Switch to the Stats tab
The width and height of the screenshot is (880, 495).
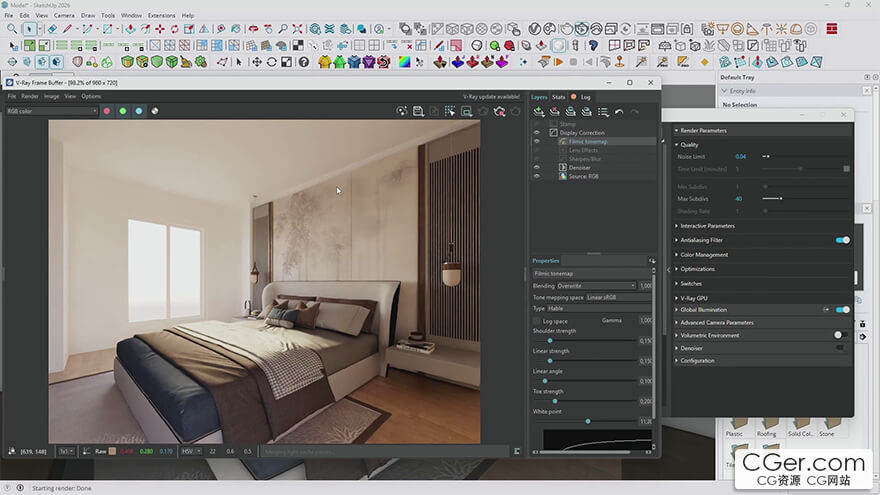coord(558,97)
